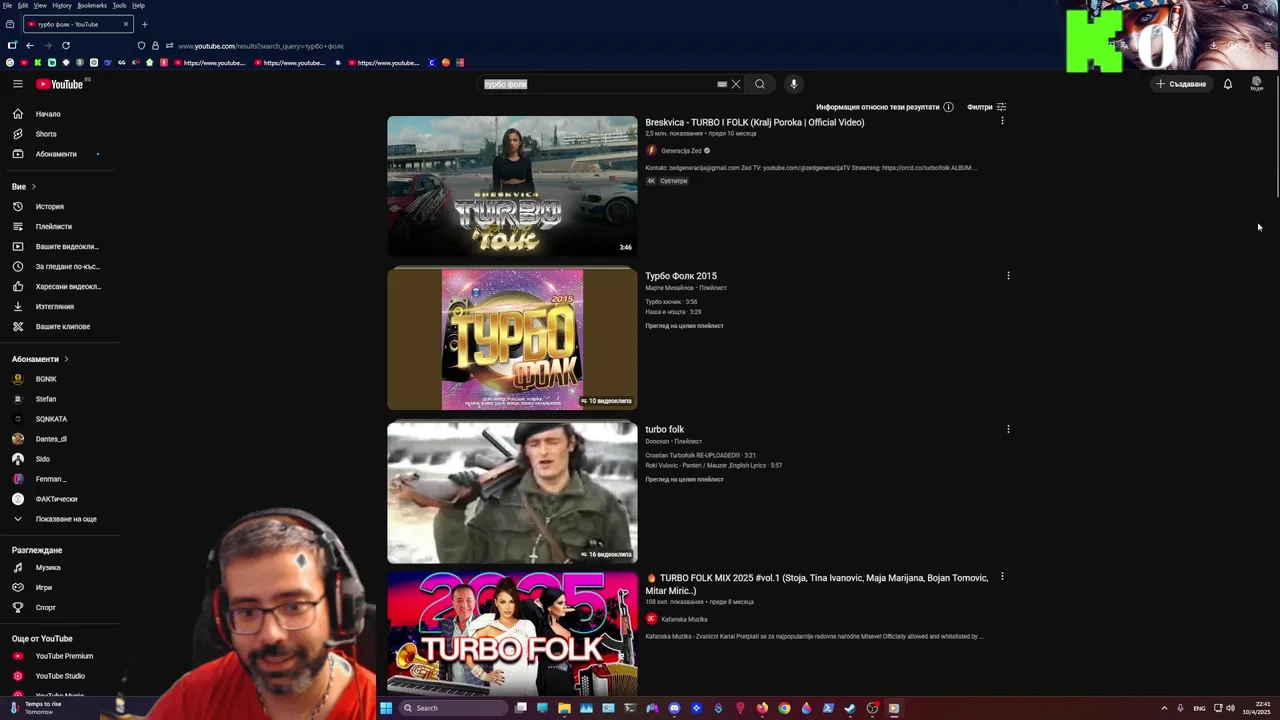1280x720 pixels.
Task: Click YouTube search input field
Action: point(597,84)
